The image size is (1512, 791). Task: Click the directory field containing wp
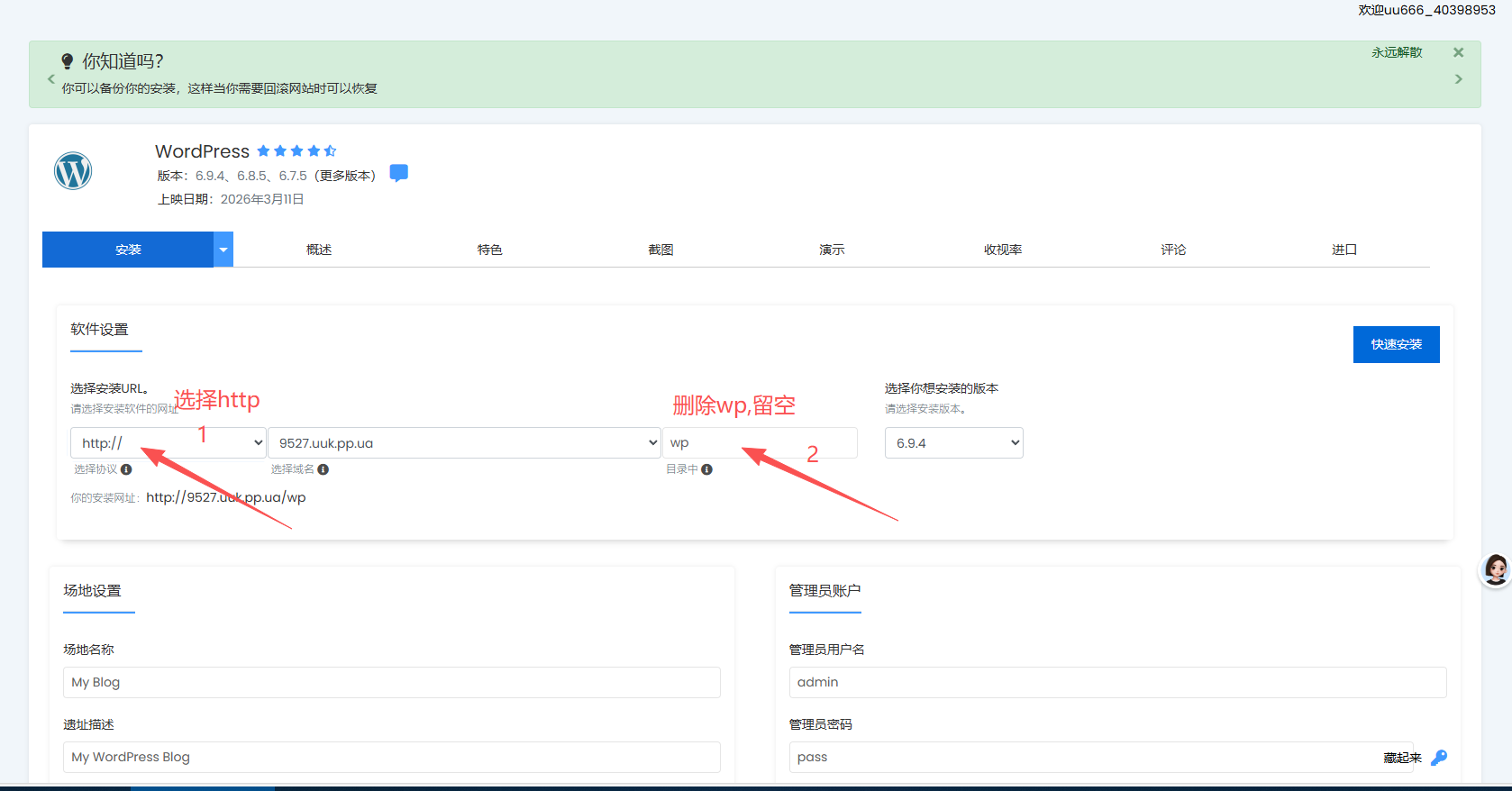click(761, 443)
